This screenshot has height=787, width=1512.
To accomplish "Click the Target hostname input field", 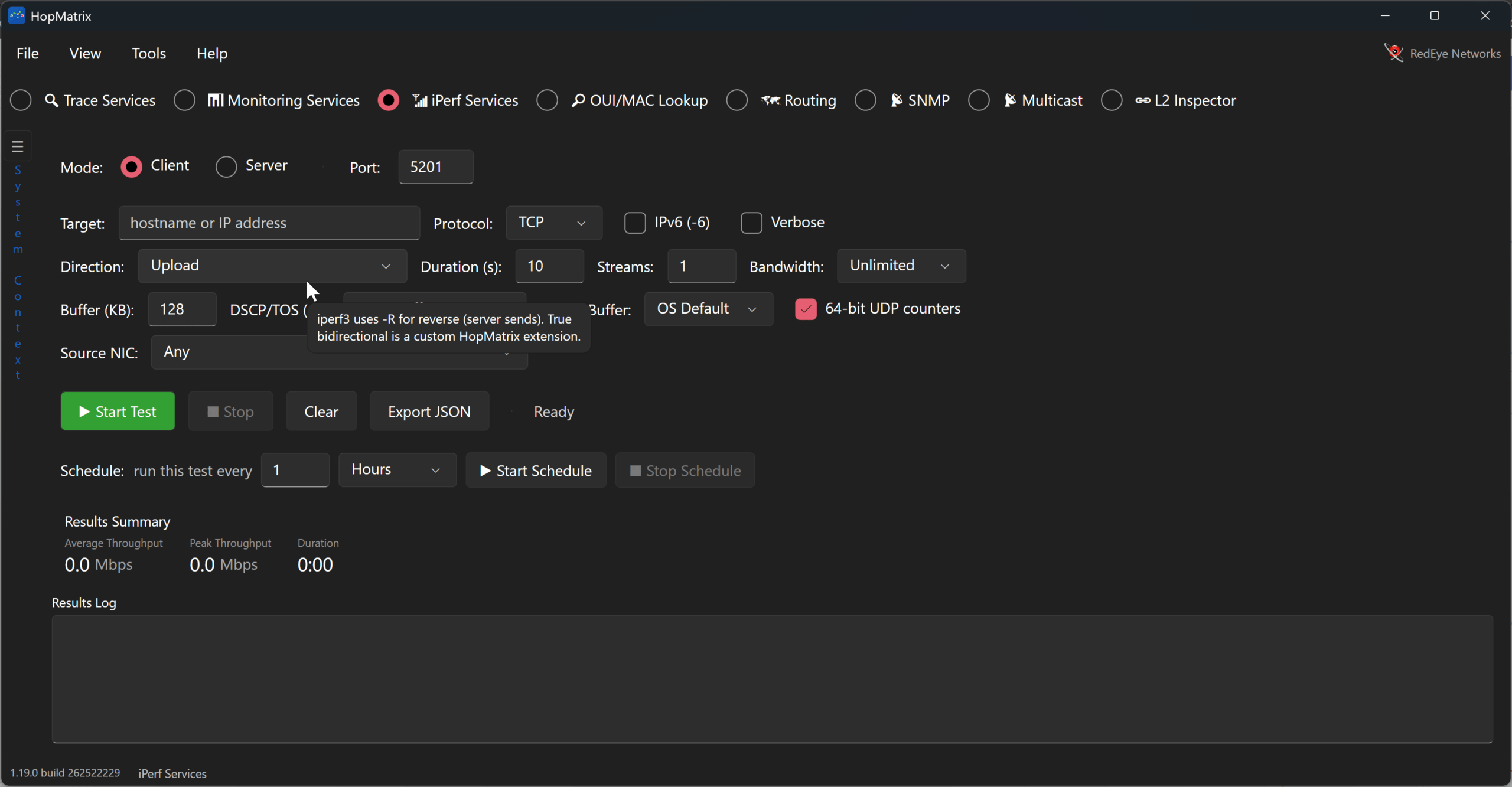I will click(x=269, y=223).
